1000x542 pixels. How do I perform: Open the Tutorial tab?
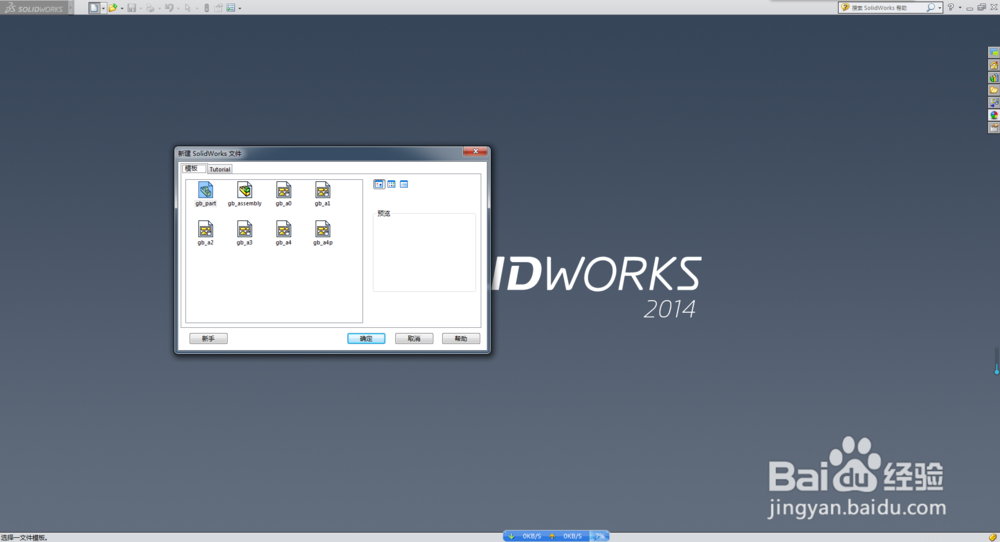[220, 169]
